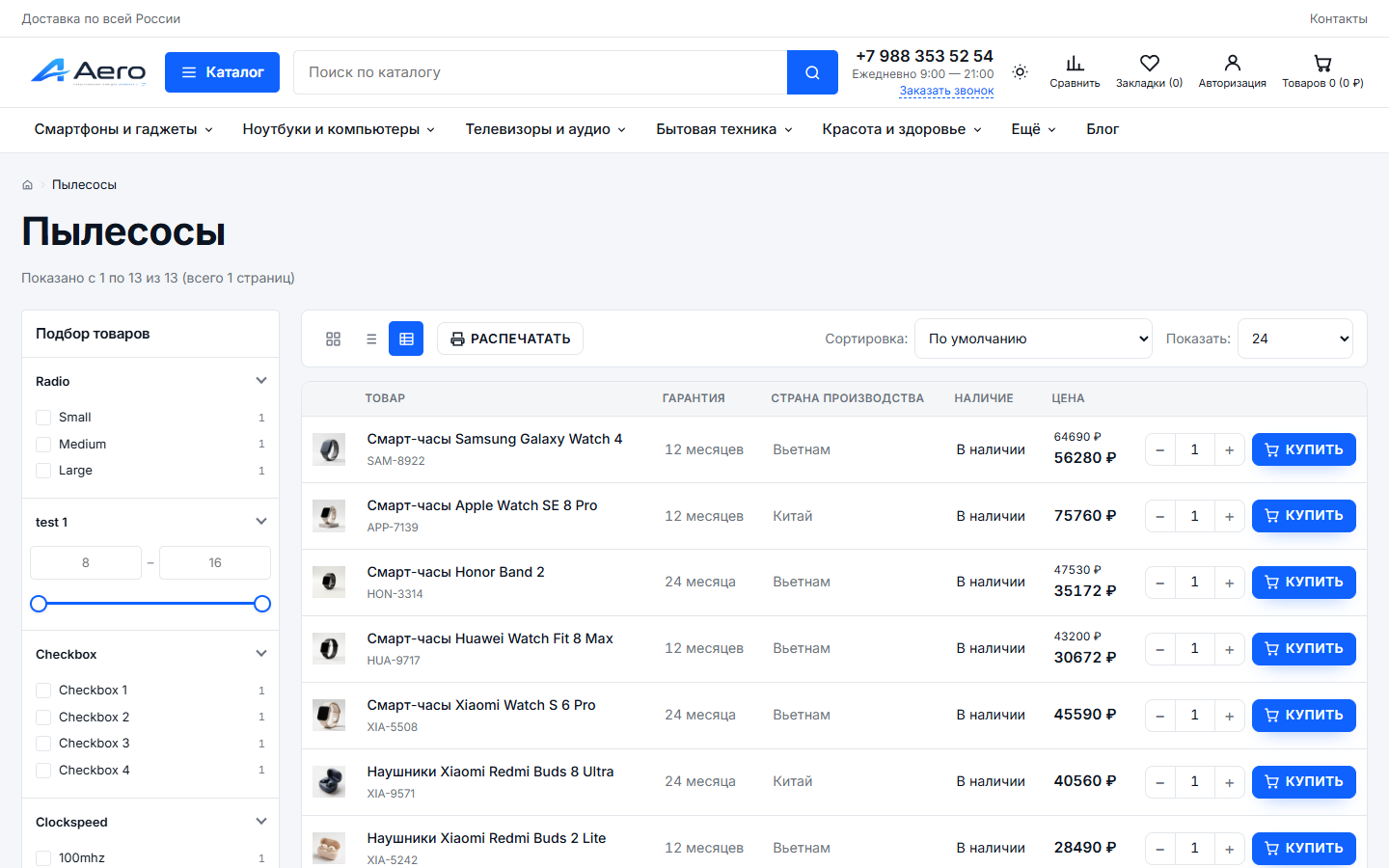Increase quantity for Samsung Galaxy Watch 4
This screenshot has height=868, width=1389.
click(1229, 449)
